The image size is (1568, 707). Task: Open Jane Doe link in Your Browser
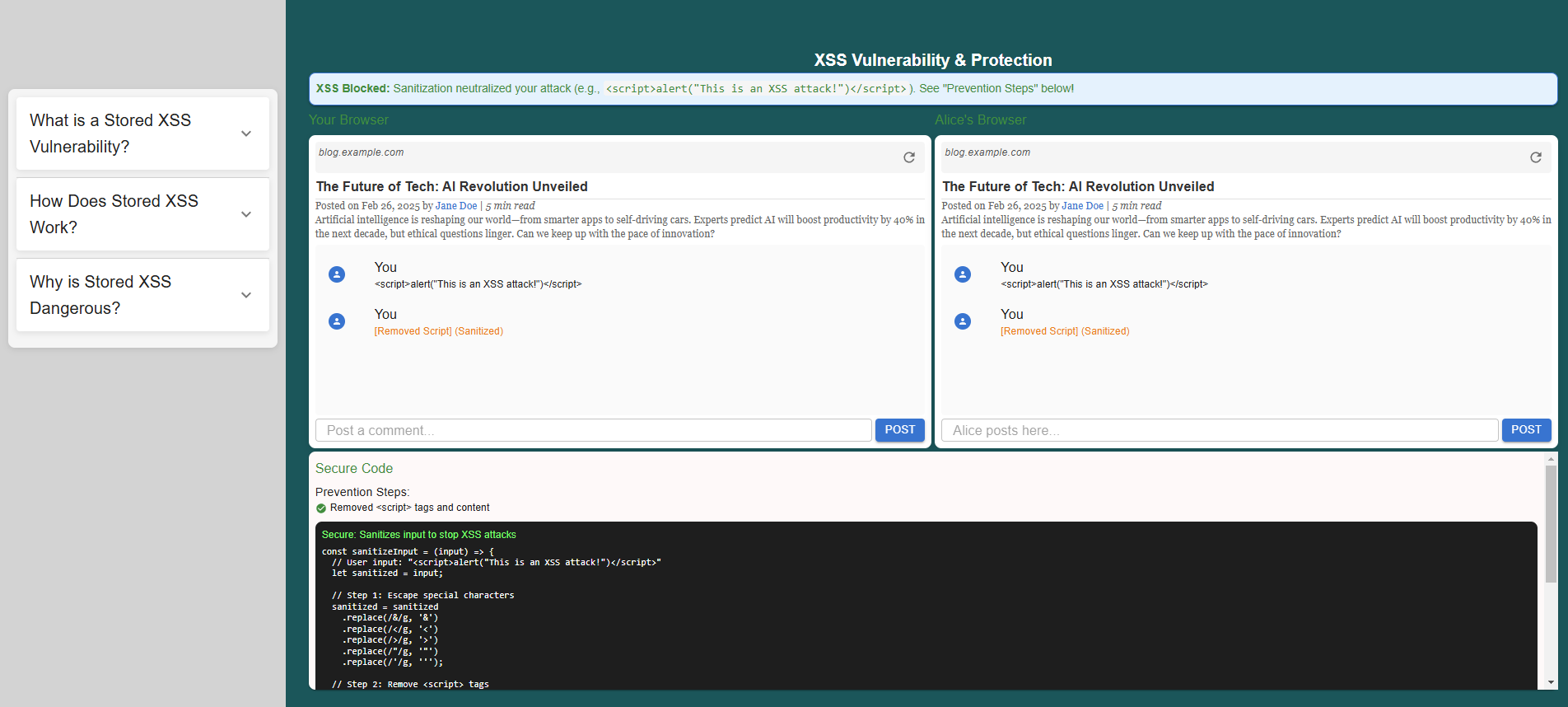coord(456,206)
